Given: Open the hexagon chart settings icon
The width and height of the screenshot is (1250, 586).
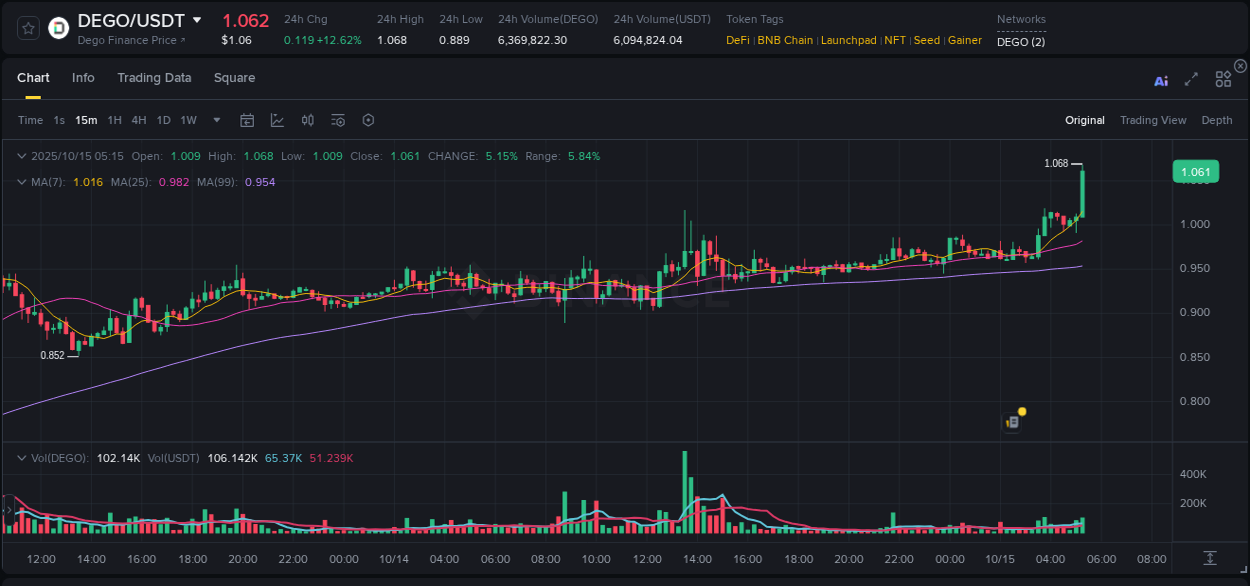Looking at the screenshot, I should pyautogui.click(x=368, y=120).
